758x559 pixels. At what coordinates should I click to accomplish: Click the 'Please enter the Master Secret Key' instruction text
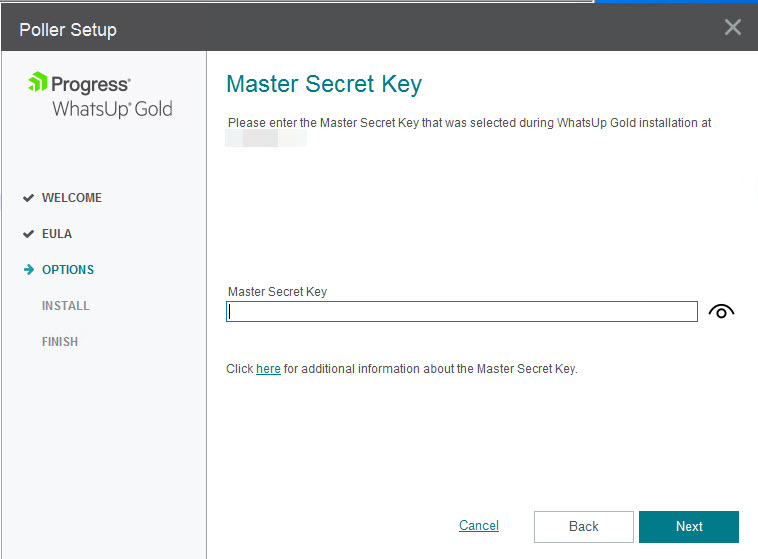pyautogui.click(x=469, y=123)
